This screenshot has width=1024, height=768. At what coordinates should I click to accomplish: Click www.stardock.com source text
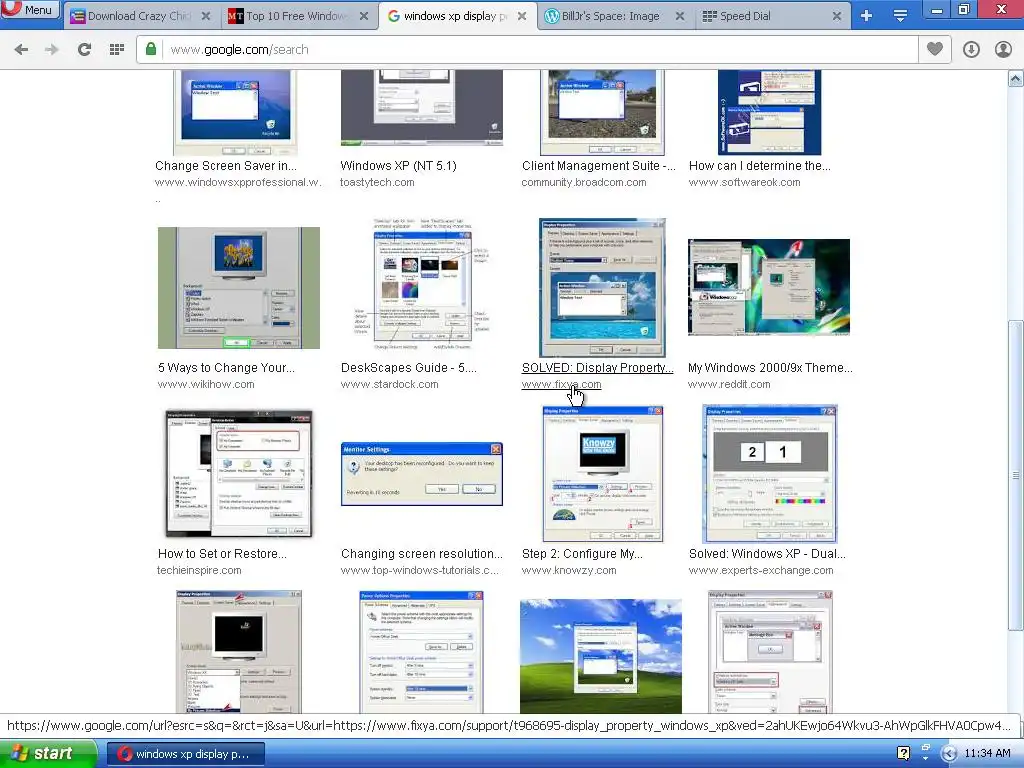tap(389, 385)
